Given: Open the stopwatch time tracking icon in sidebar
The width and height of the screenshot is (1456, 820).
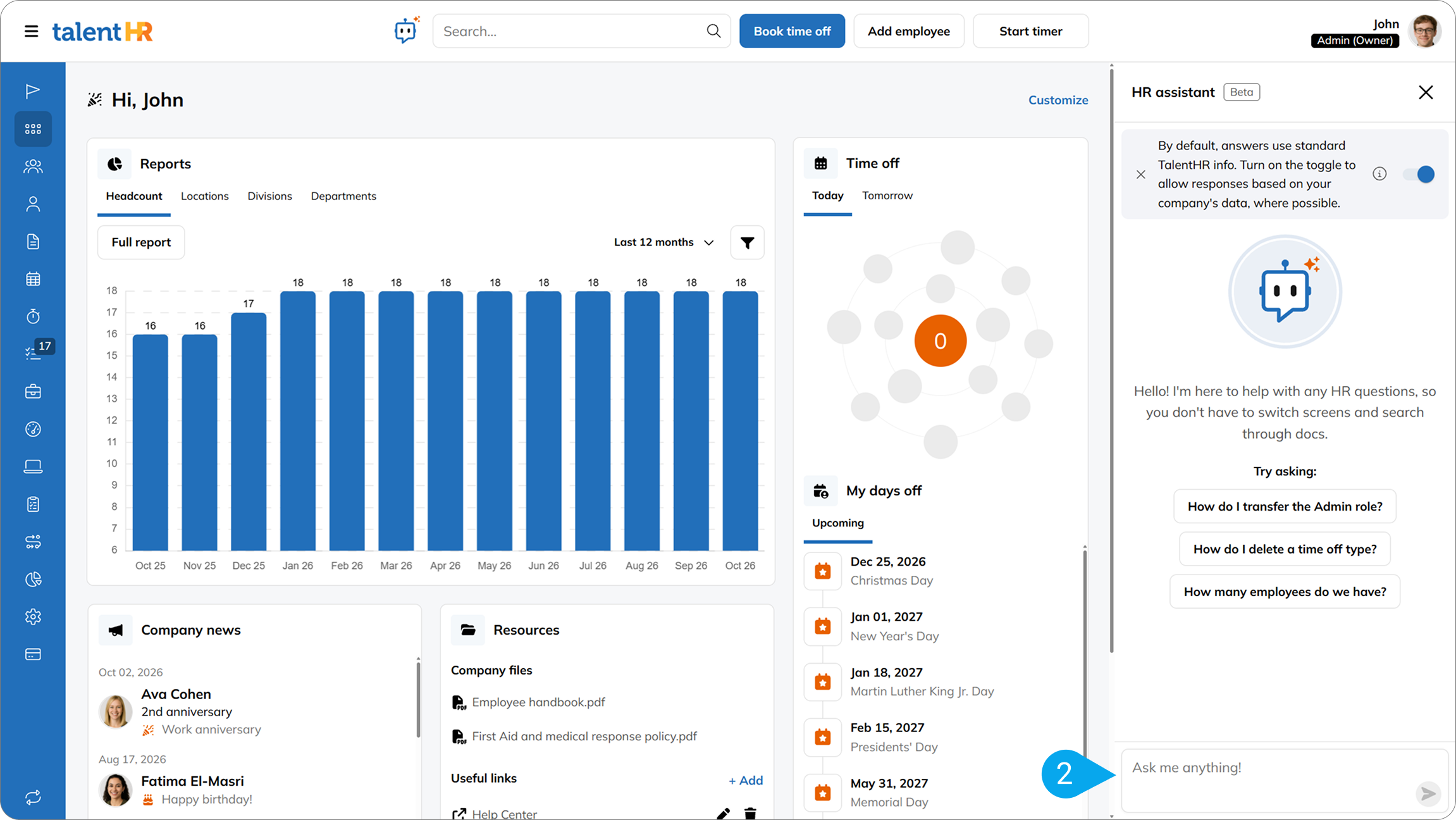Looking at the screenshot, I should click(33, 316).
